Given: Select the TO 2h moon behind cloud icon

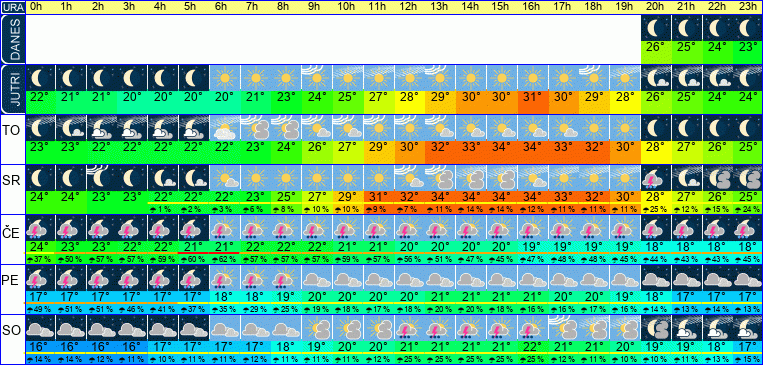Looking at the screenshot, I should (102, 128).
